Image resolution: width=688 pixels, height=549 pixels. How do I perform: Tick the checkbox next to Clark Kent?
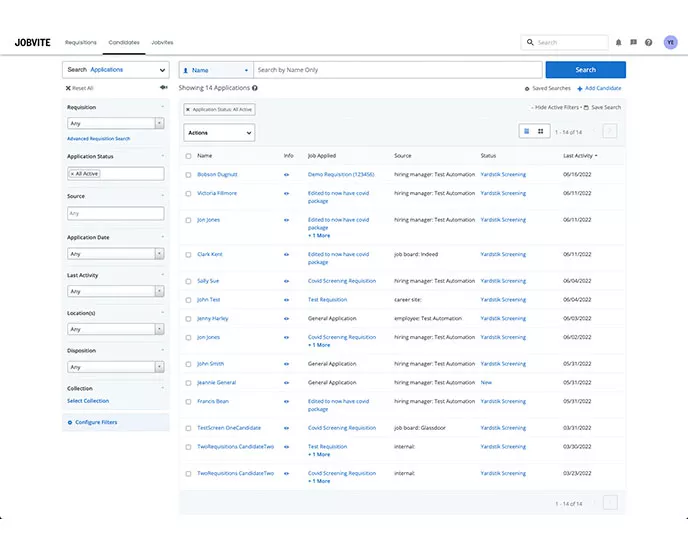[188, 255]
